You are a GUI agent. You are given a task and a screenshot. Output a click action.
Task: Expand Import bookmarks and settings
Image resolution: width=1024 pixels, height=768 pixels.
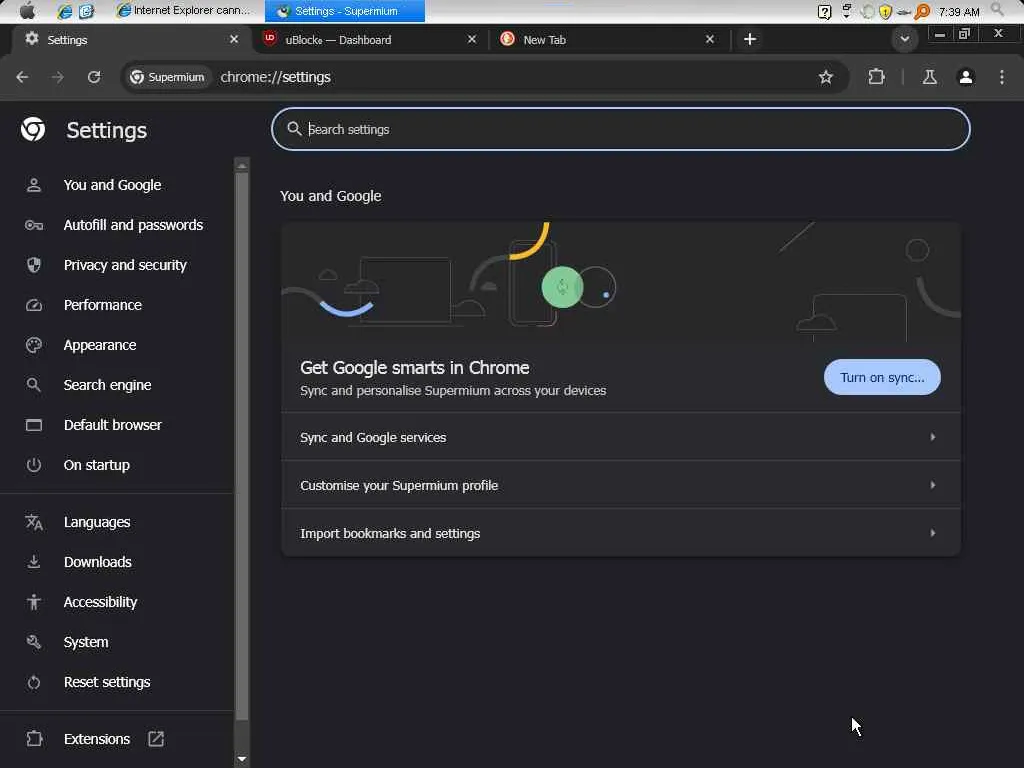click(x=620, y=533)
